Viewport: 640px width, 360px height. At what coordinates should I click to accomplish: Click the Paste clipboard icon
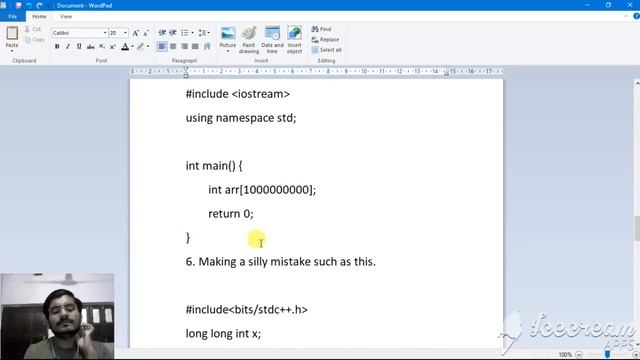pyautogui.click(x=12, y=33)
